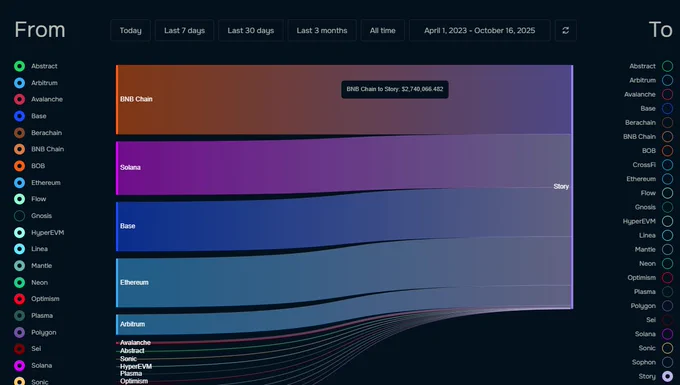Screen dimensions: 680x385
Task: Open the April 1, 2023 date range picker
Action: [480, 30]
